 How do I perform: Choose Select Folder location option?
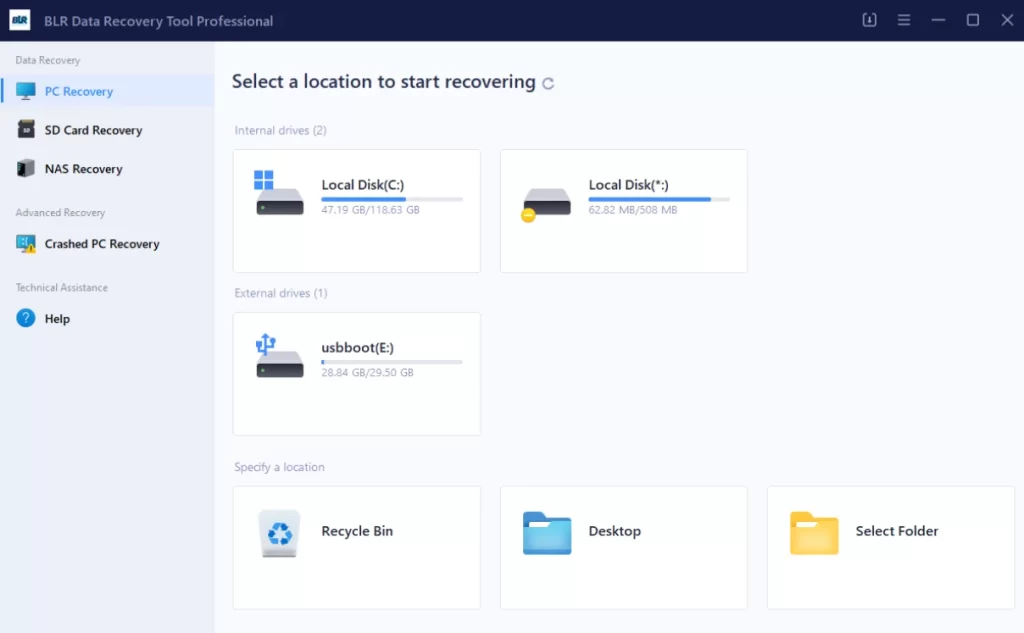(890, 547)
